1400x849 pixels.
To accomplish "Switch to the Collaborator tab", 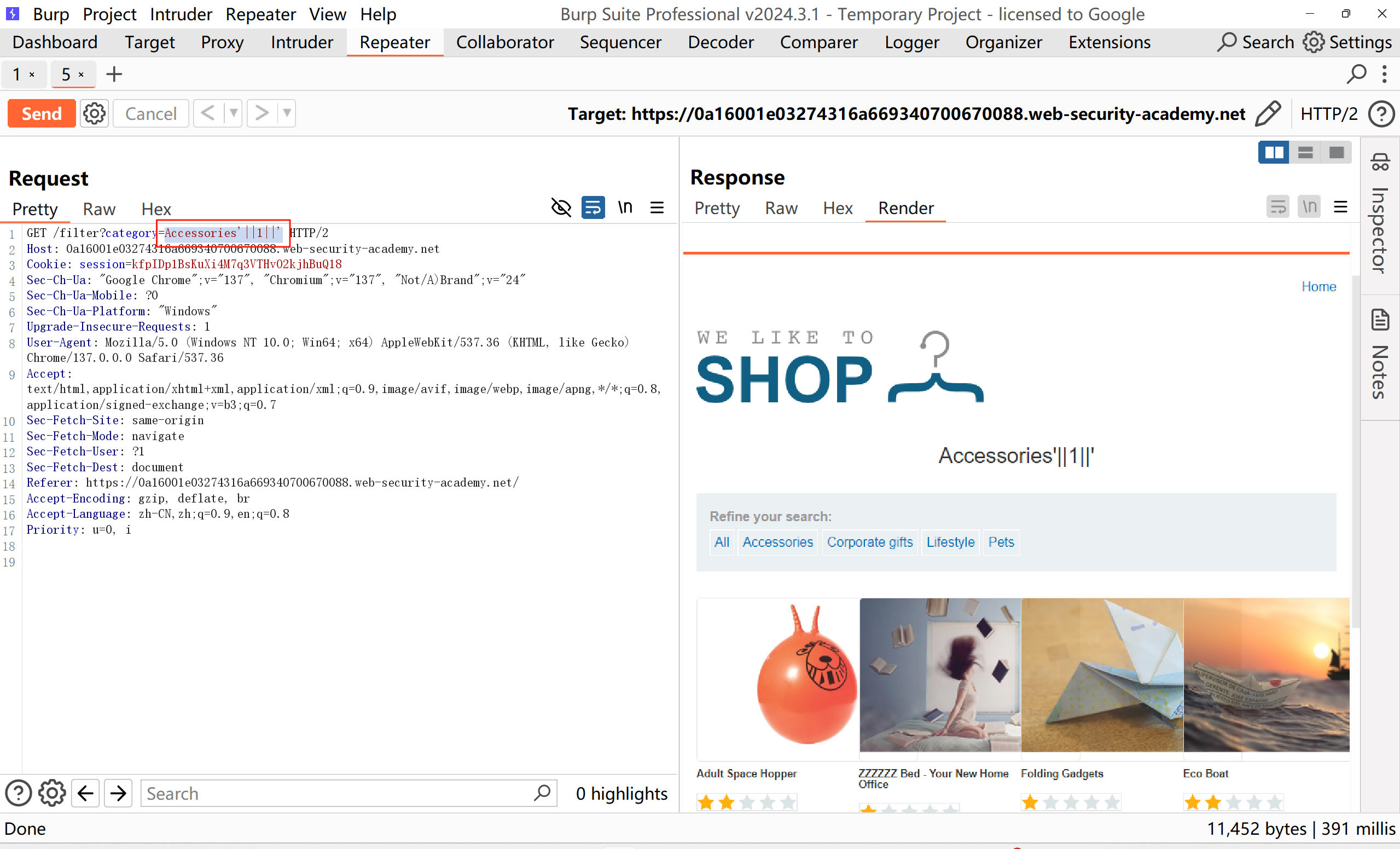I will point(504,42).
